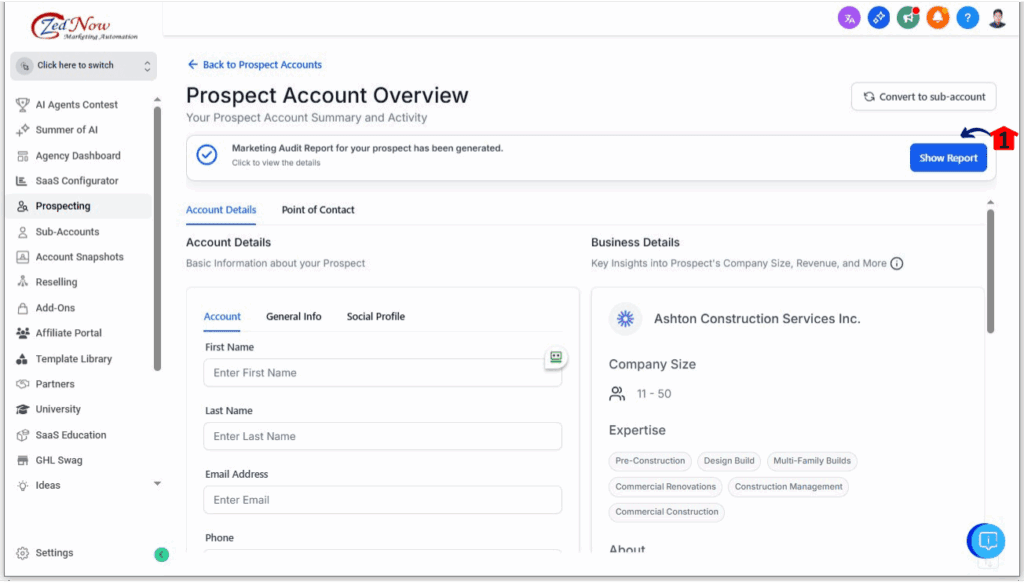The width and height of the screenshot is (1024, 583).
Task: Click the SaaS Configurator chart icon
Action: [x=22, y=181]
